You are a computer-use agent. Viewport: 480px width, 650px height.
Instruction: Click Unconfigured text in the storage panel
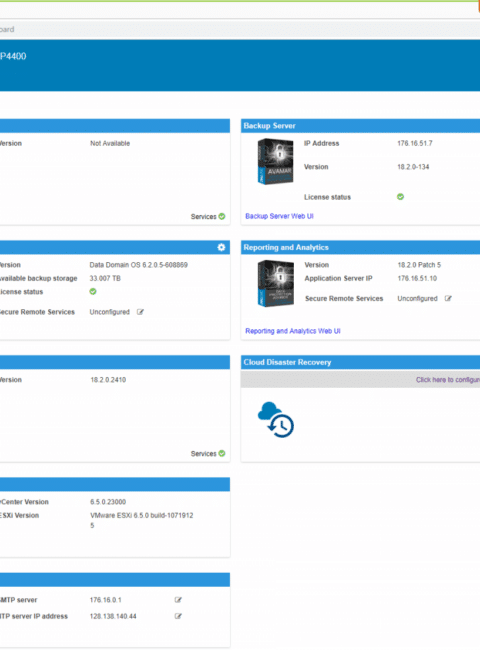pyautogui.click(x=109, y=312)
